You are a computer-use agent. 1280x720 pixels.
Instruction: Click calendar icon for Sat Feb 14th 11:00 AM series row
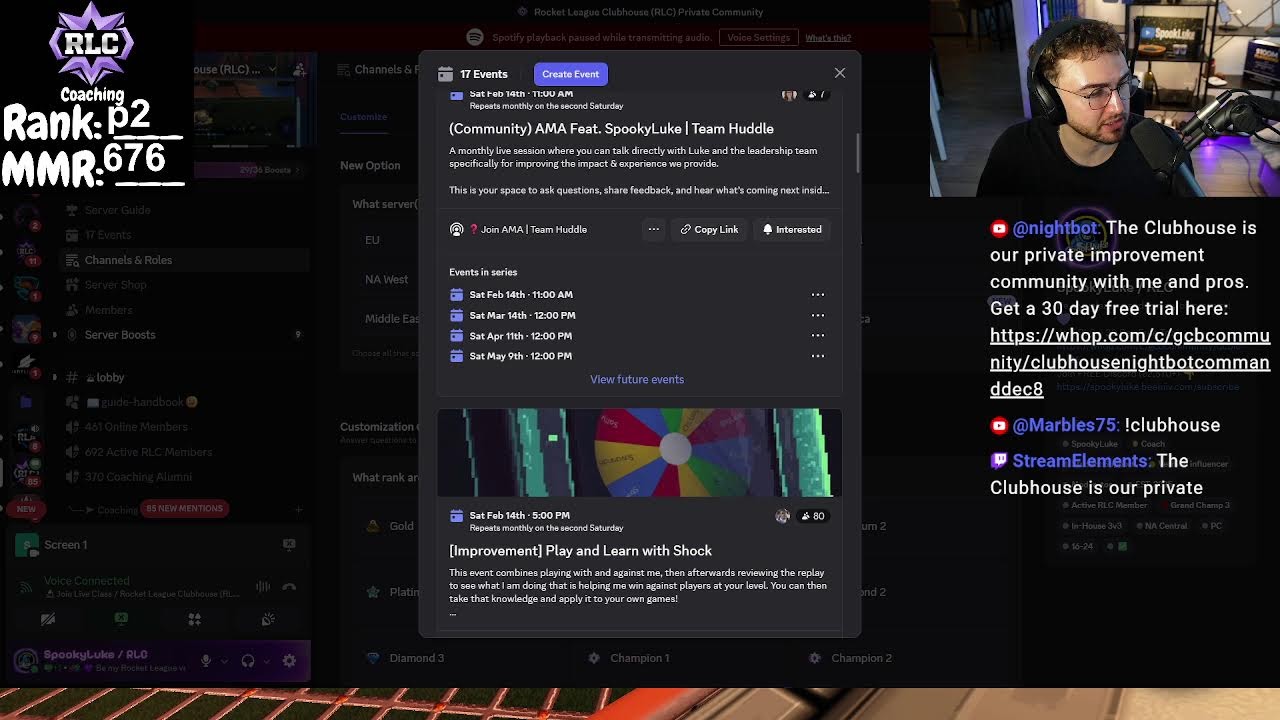tap(456, 294)
